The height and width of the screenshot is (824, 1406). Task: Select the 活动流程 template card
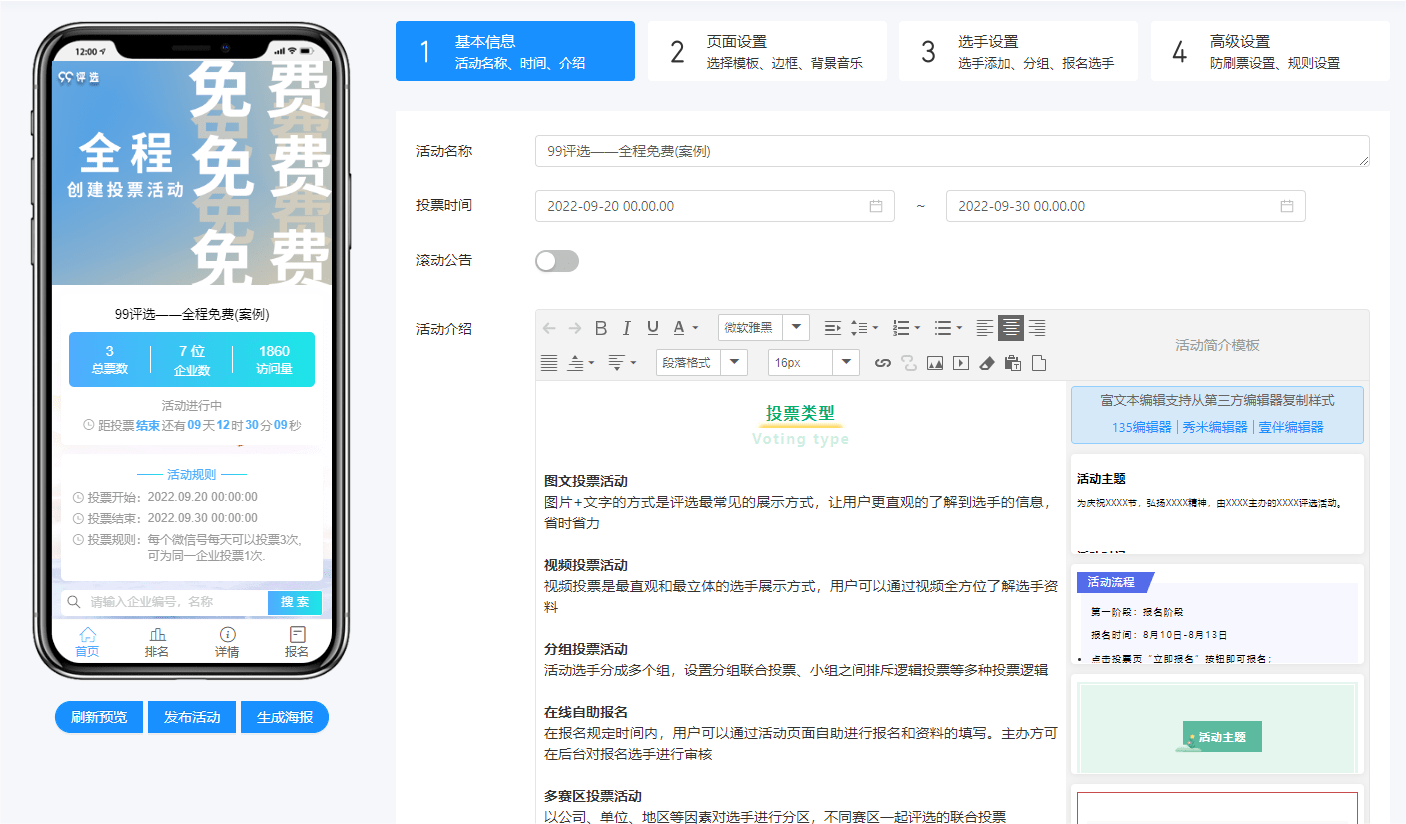coord(1217,614)
